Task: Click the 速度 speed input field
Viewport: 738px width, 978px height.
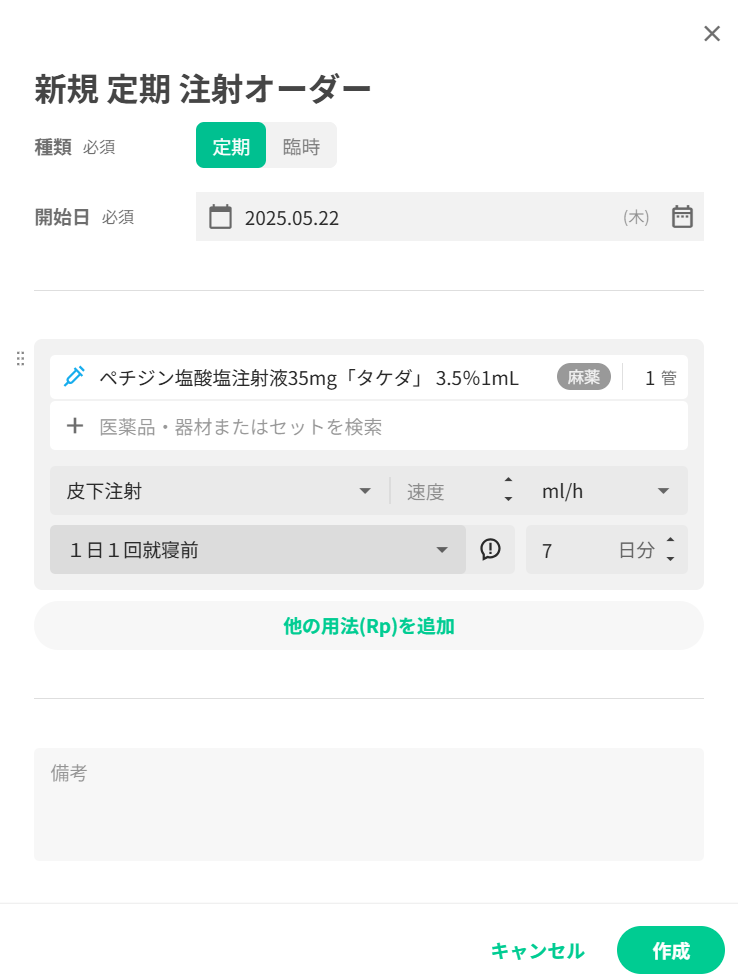Action: coord(445,491)
